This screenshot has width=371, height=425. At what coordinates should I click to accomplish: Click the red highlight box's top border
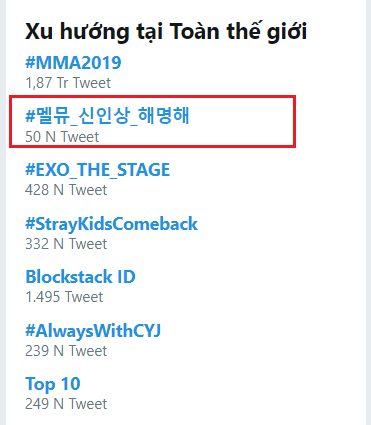(x=152, y=97)
